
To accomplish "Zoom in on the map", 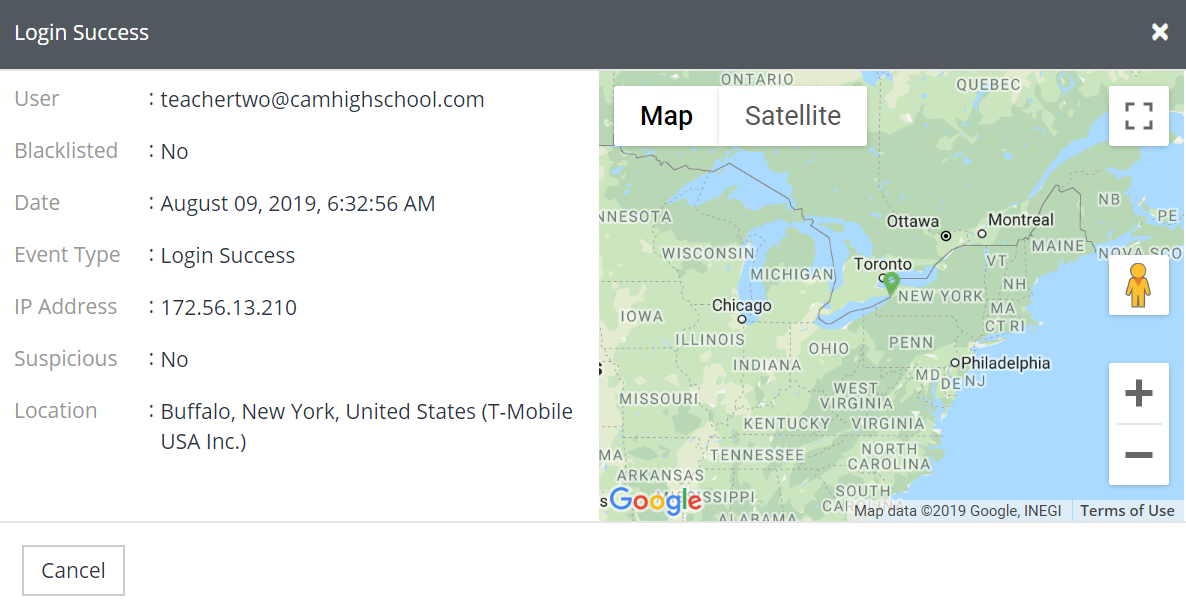I will (1138, 394).
